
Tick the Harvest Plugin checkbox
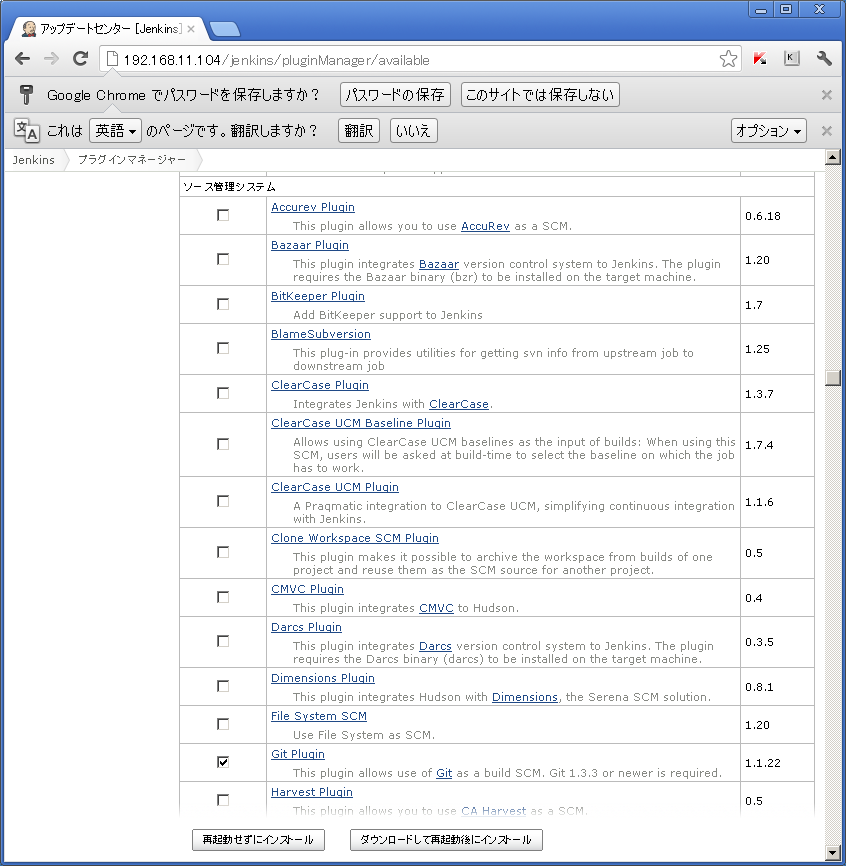coord(223,800)
